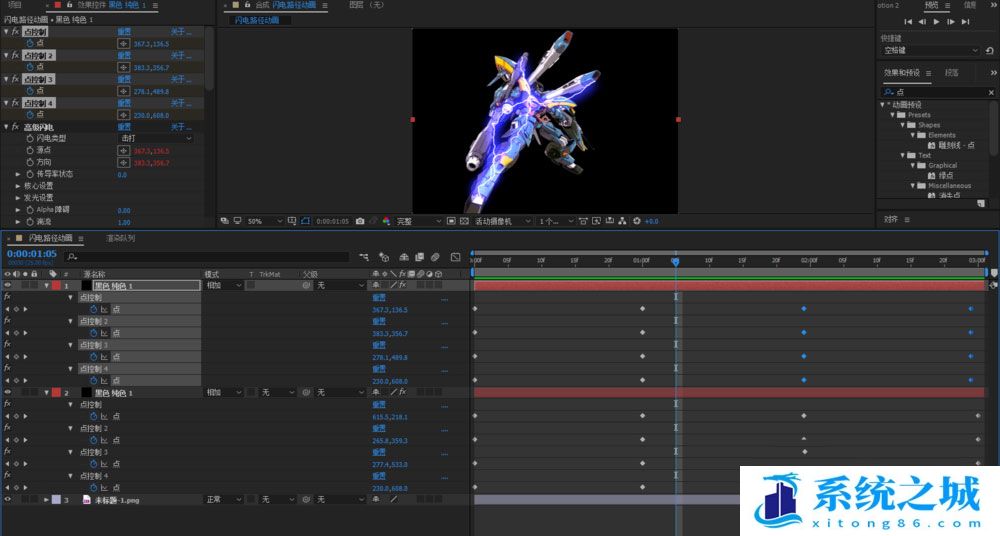Toggle stopwatch for Alpha 障碍 property
1000x536 pixels.
coord(29,210)
